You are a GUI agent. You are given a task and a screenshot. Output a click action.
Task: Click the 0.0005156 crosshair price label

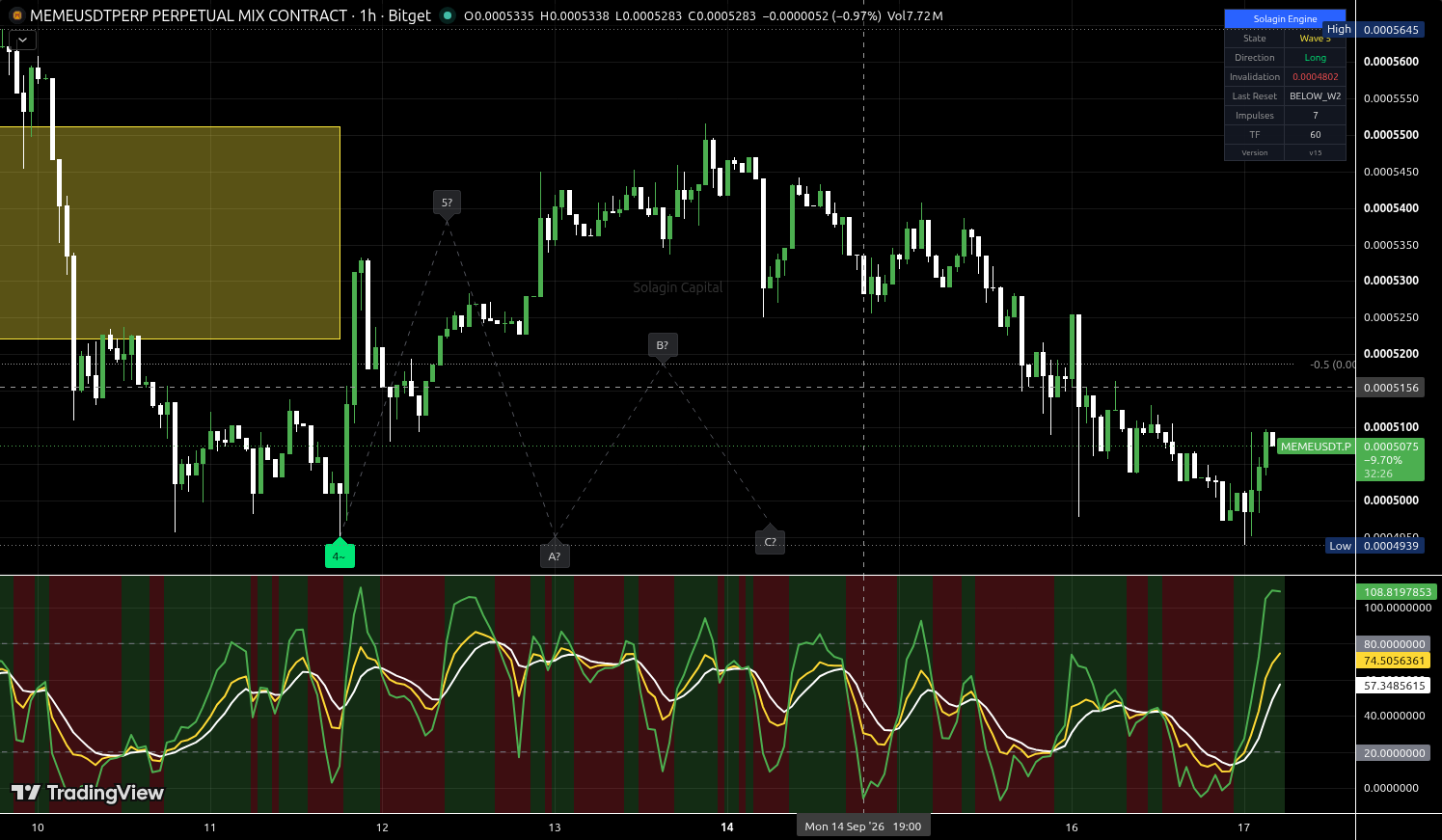pyautogui.click(x=1391, y=388)
